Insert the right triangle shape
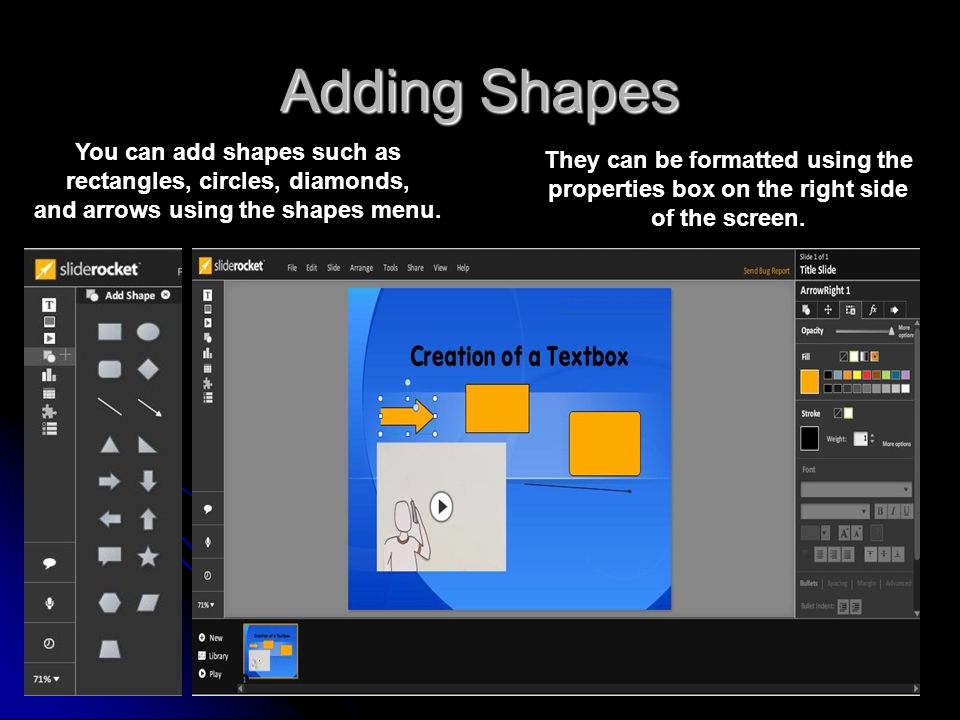Screen dimensions: 960x720 [x=148, y=444]
